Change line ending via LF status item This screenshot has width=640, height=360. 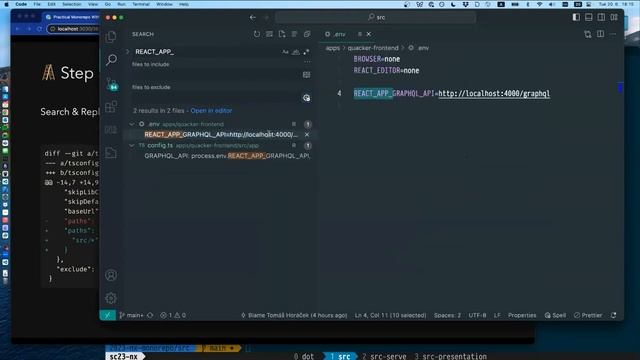tap(497, 315)
